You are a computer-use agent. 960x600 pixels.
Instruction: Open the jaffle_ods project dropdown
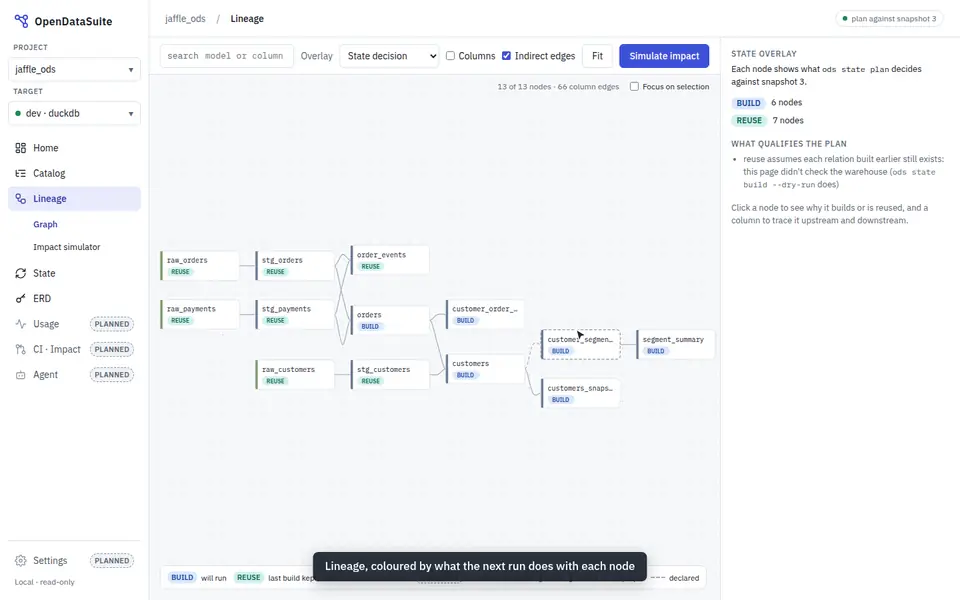[x=74, y=69]
